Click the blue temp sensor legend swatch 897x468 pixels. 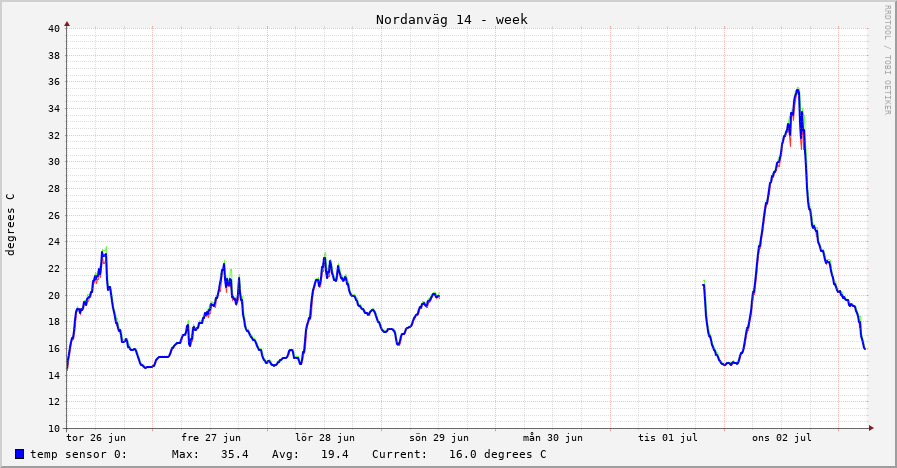19,454
